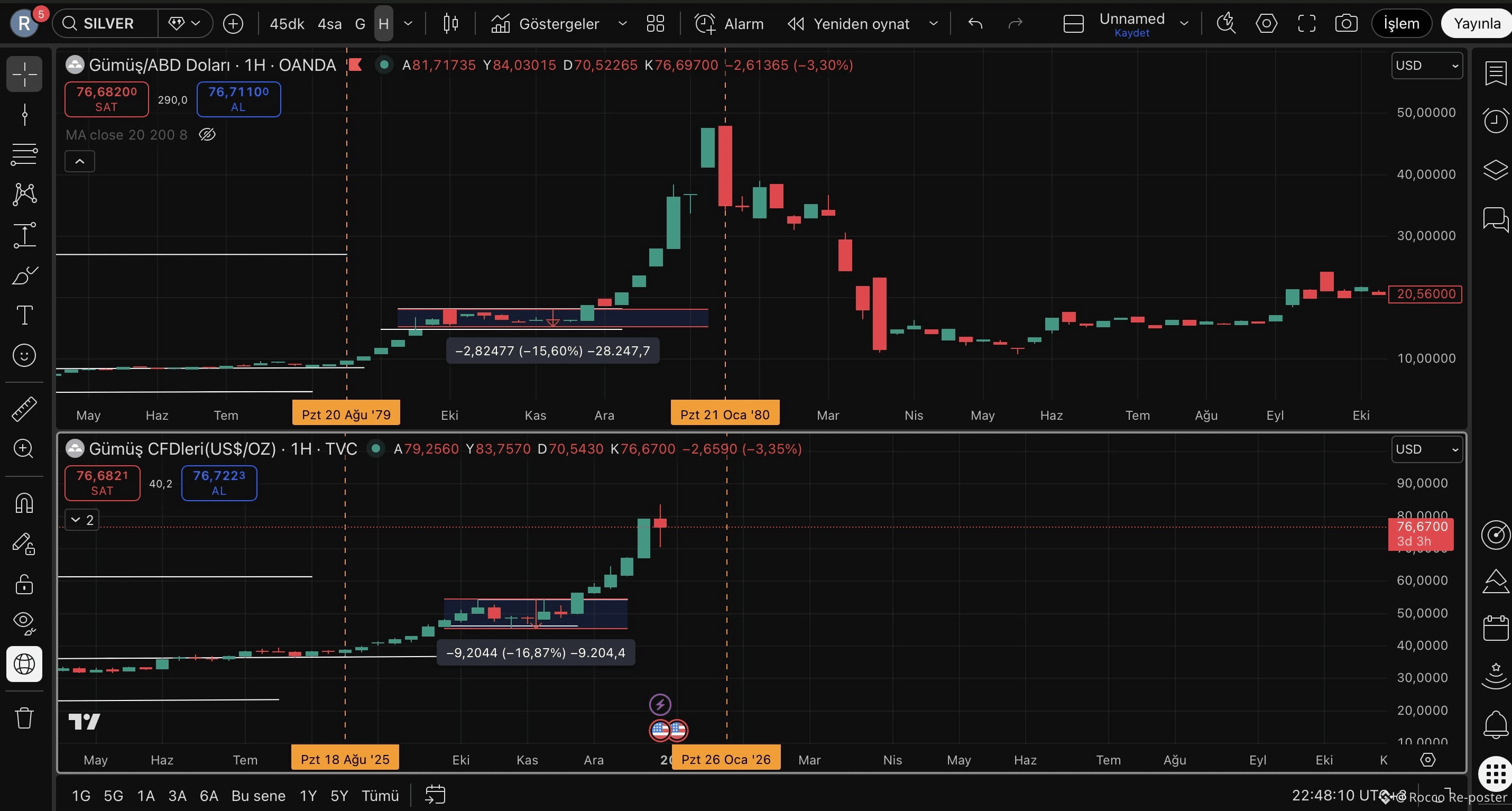Add symbol with the plus circle button

(233, 23)
